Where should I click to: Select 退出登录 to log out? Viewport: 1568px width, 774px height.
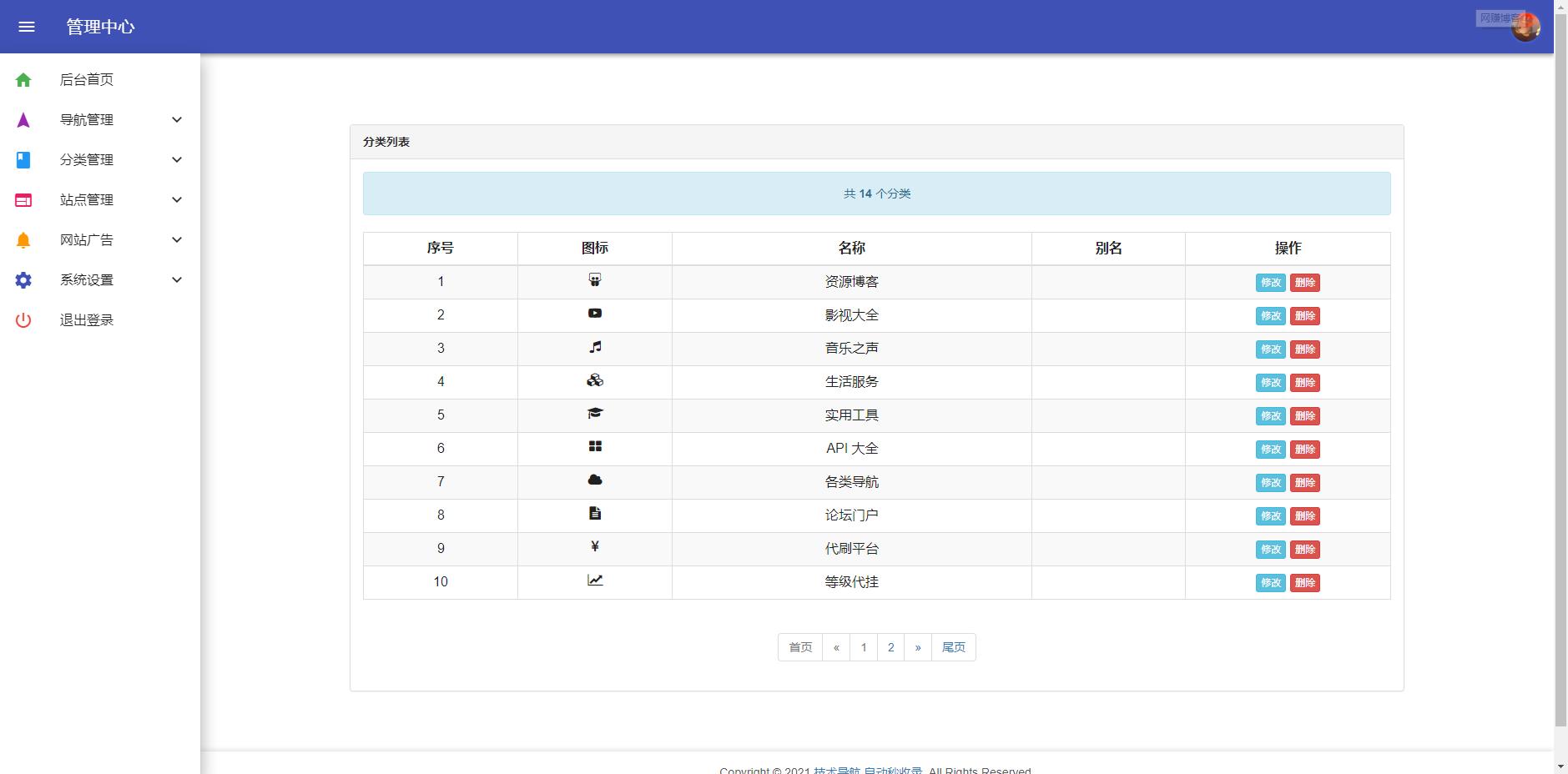tap(100, 320)
